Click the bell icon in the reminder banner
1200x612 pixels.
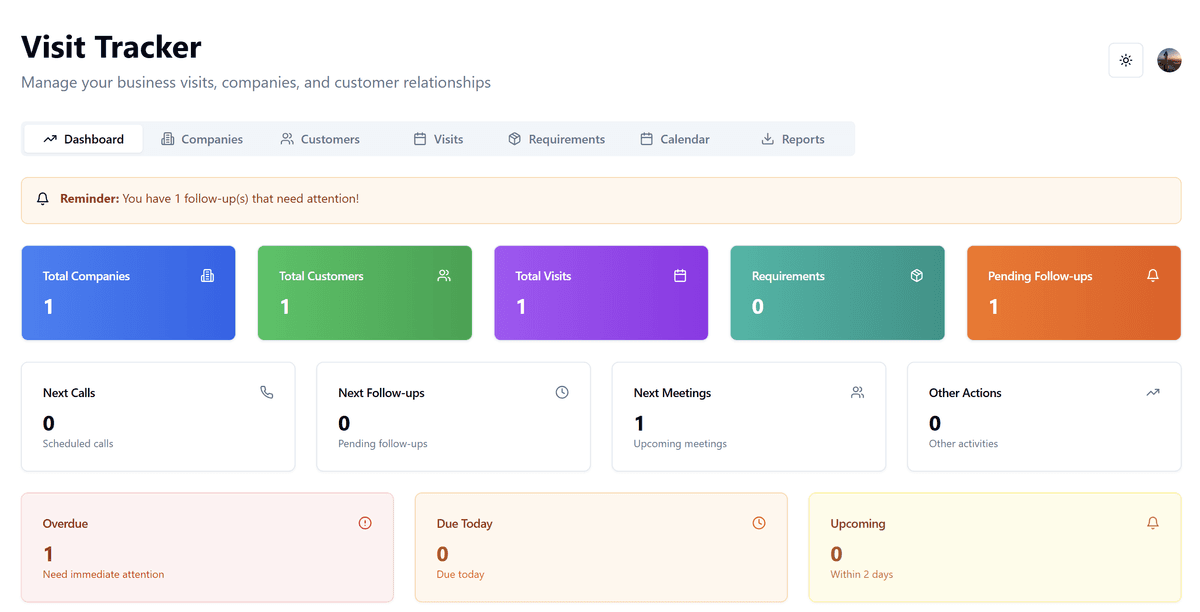coord(42,199)
